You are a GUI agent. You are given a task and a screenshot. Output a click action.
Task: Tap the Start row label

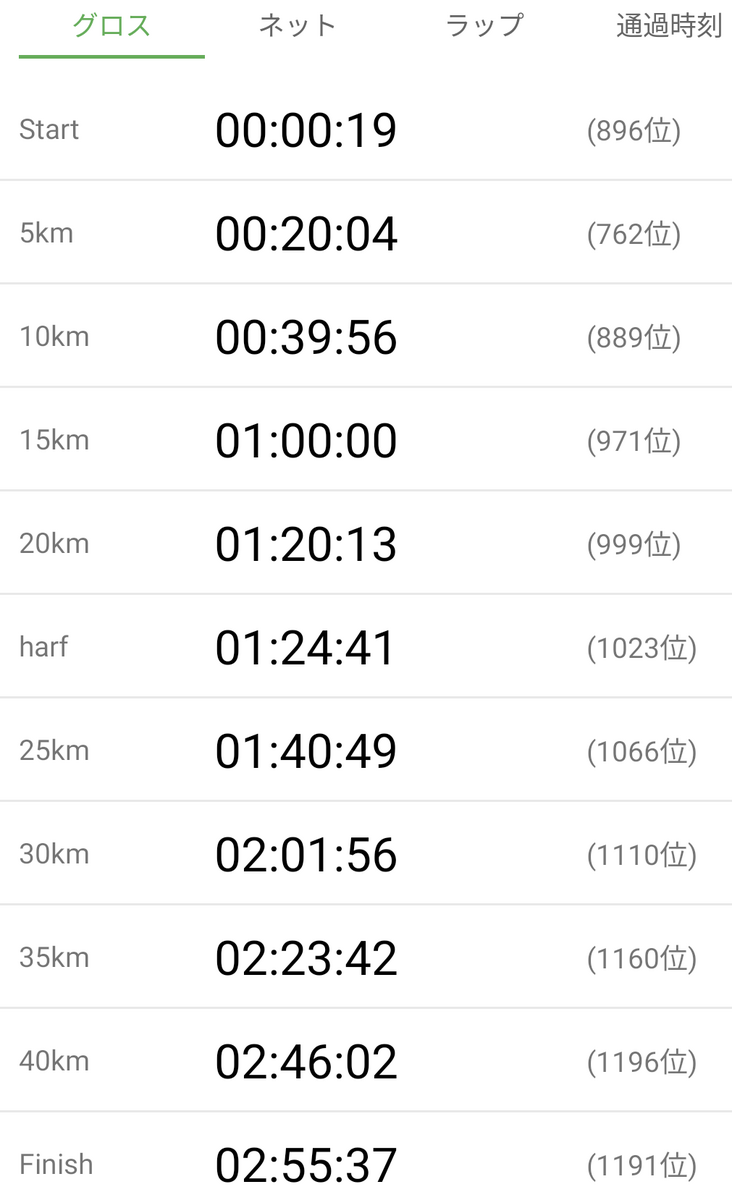[x=49, y=130]
